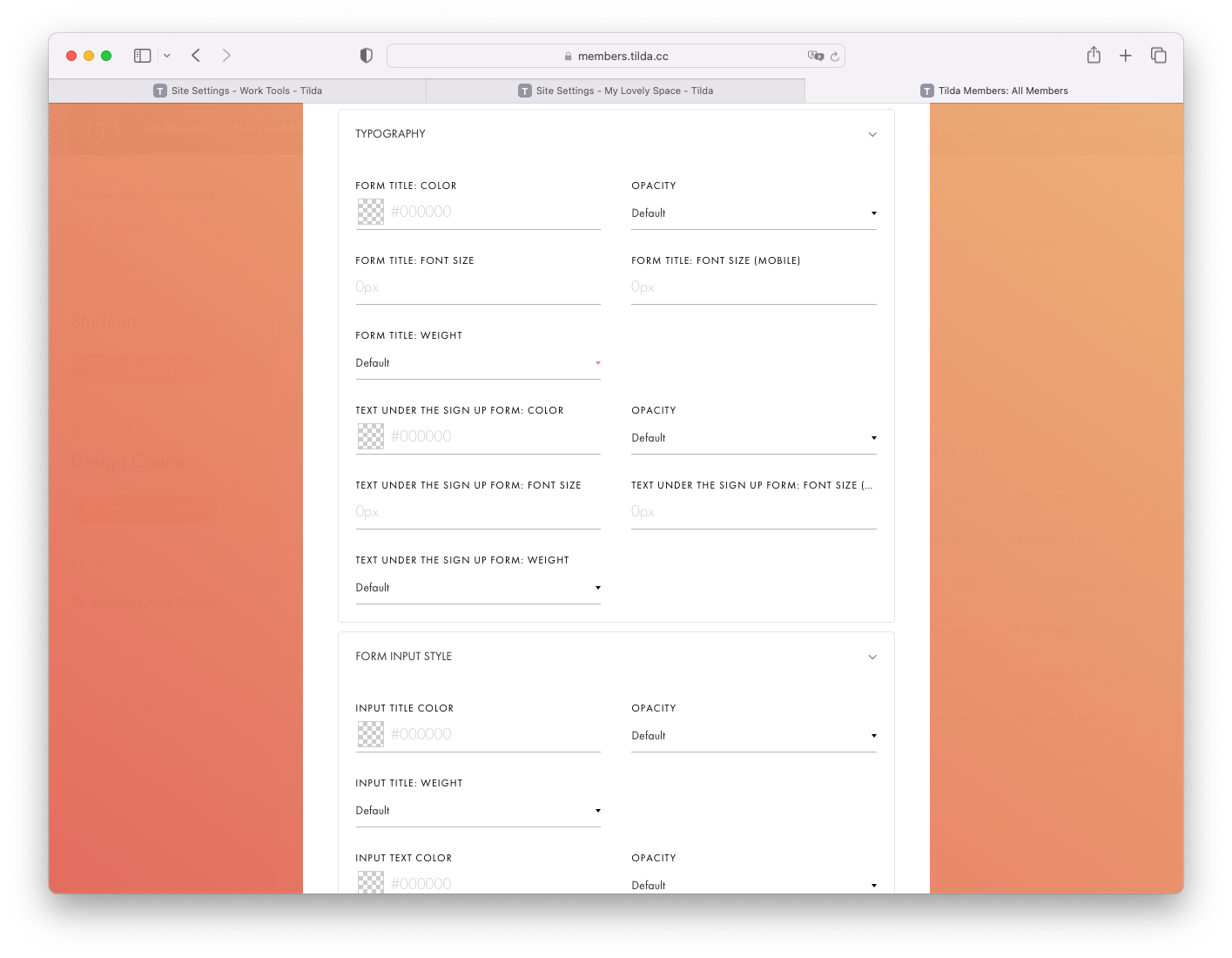Click the back navigation arrow
The height and width of the screenshot is (958, 1232).
pyautogui.click(x=196, y=55)
